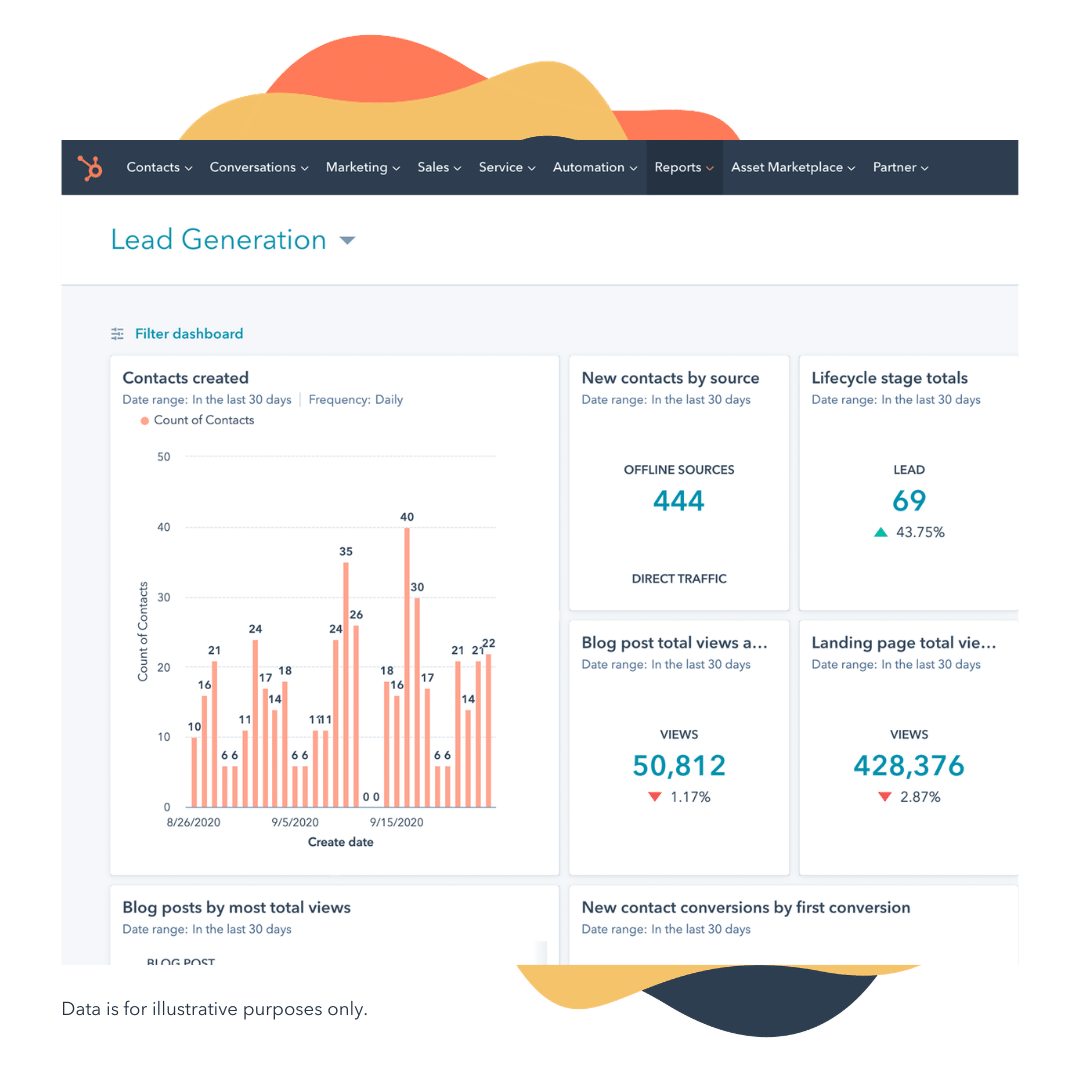The height and width of the screenshot is (1080, 1080).
Task: Click the landing page red down-arrow
Action: pos(884,797)
